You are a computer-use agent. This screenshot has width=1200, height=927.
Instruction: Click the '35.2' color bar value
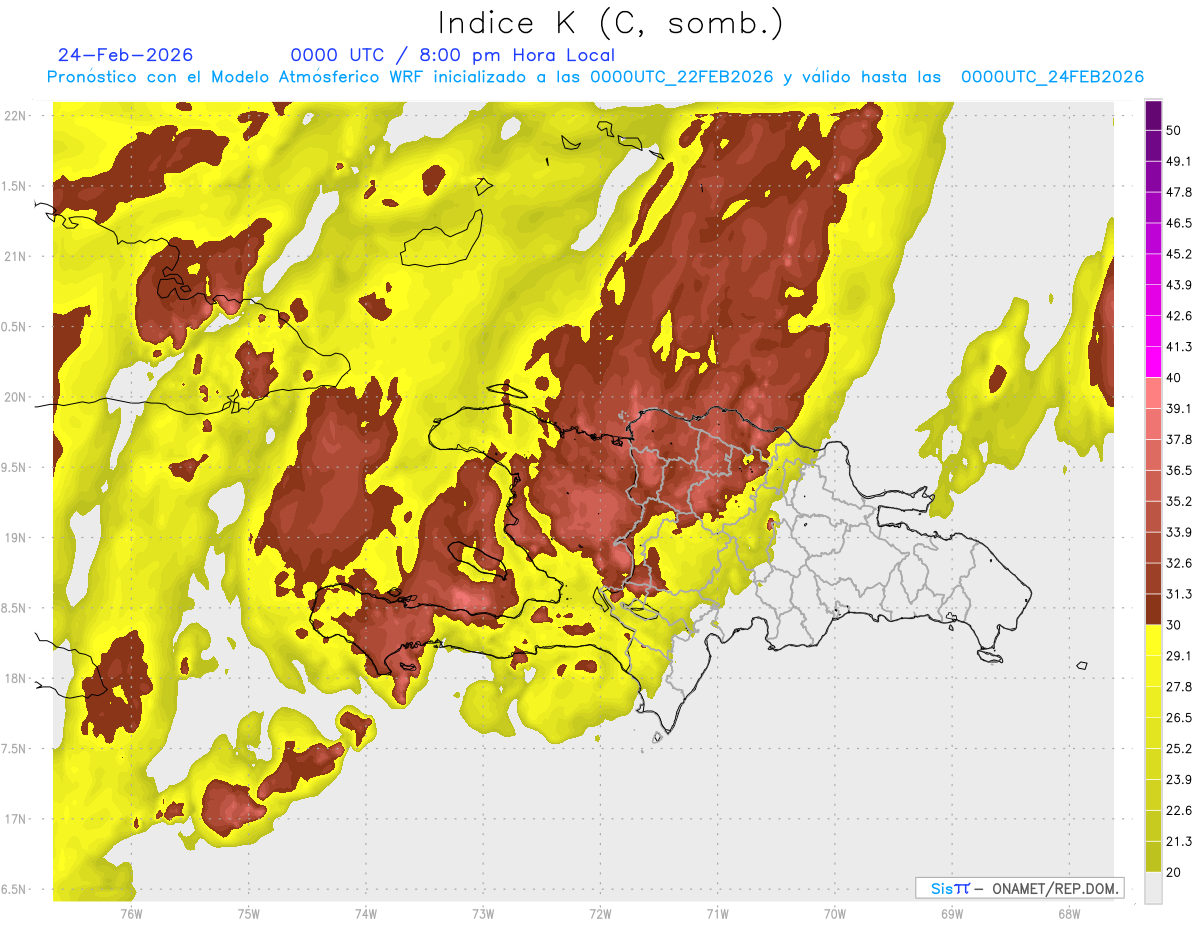pos(1179,501)
